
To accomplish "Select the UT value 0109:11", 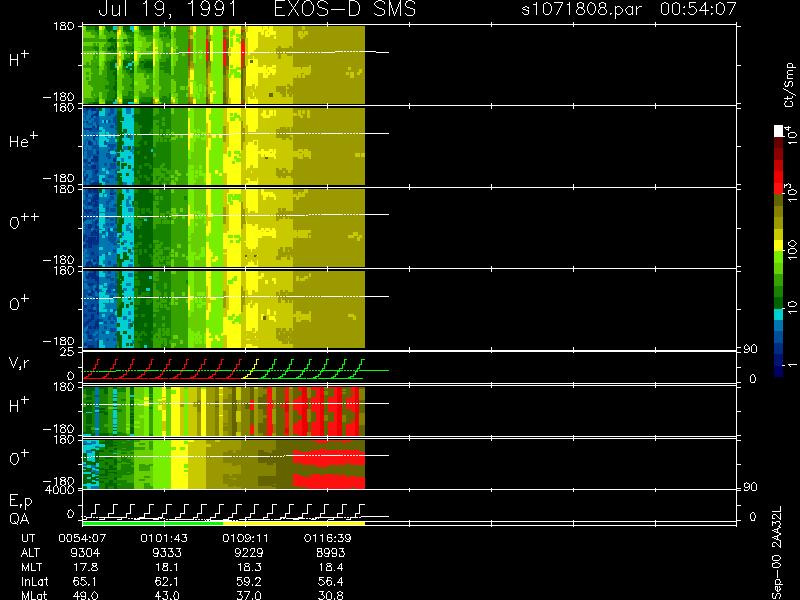I will click(245, 538).
